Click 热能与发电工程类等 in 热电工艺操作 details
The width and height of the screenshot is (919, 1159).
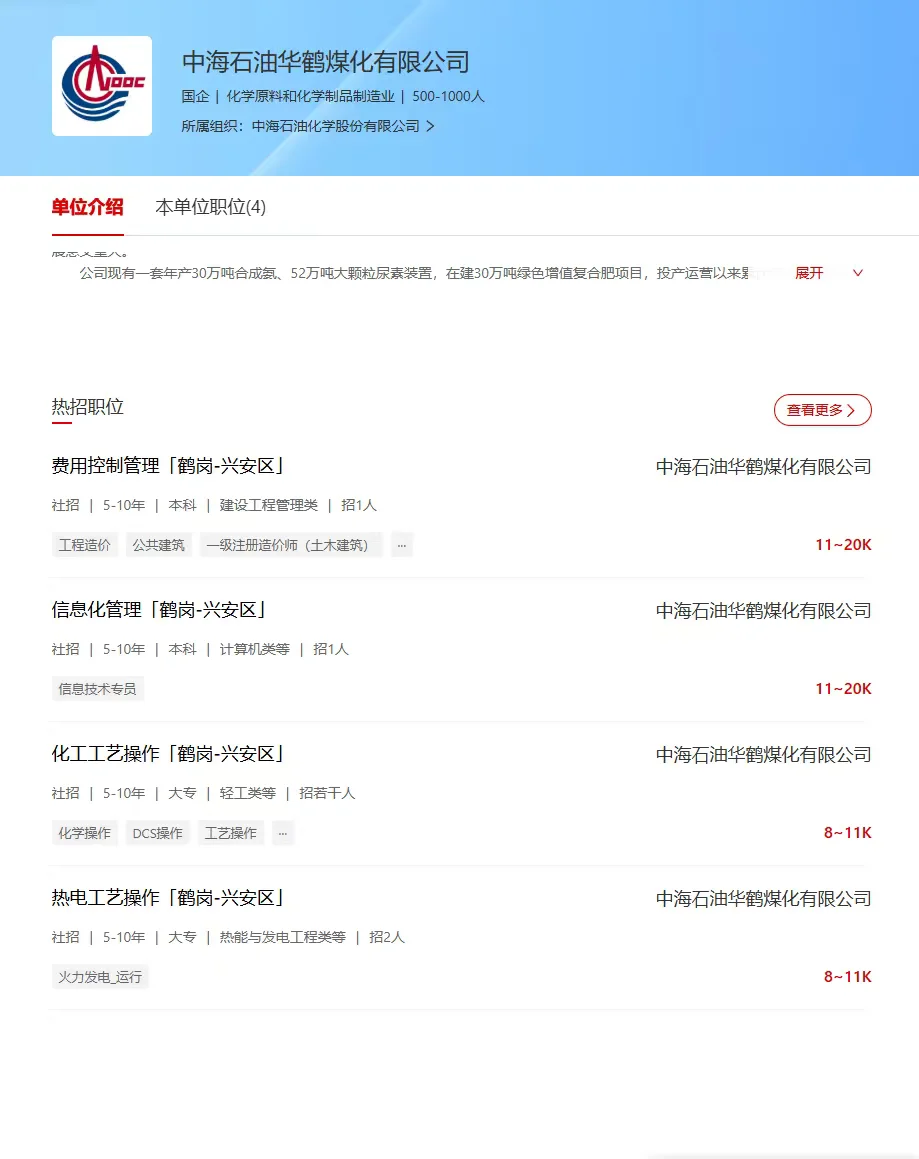click(x=282, y=937)
